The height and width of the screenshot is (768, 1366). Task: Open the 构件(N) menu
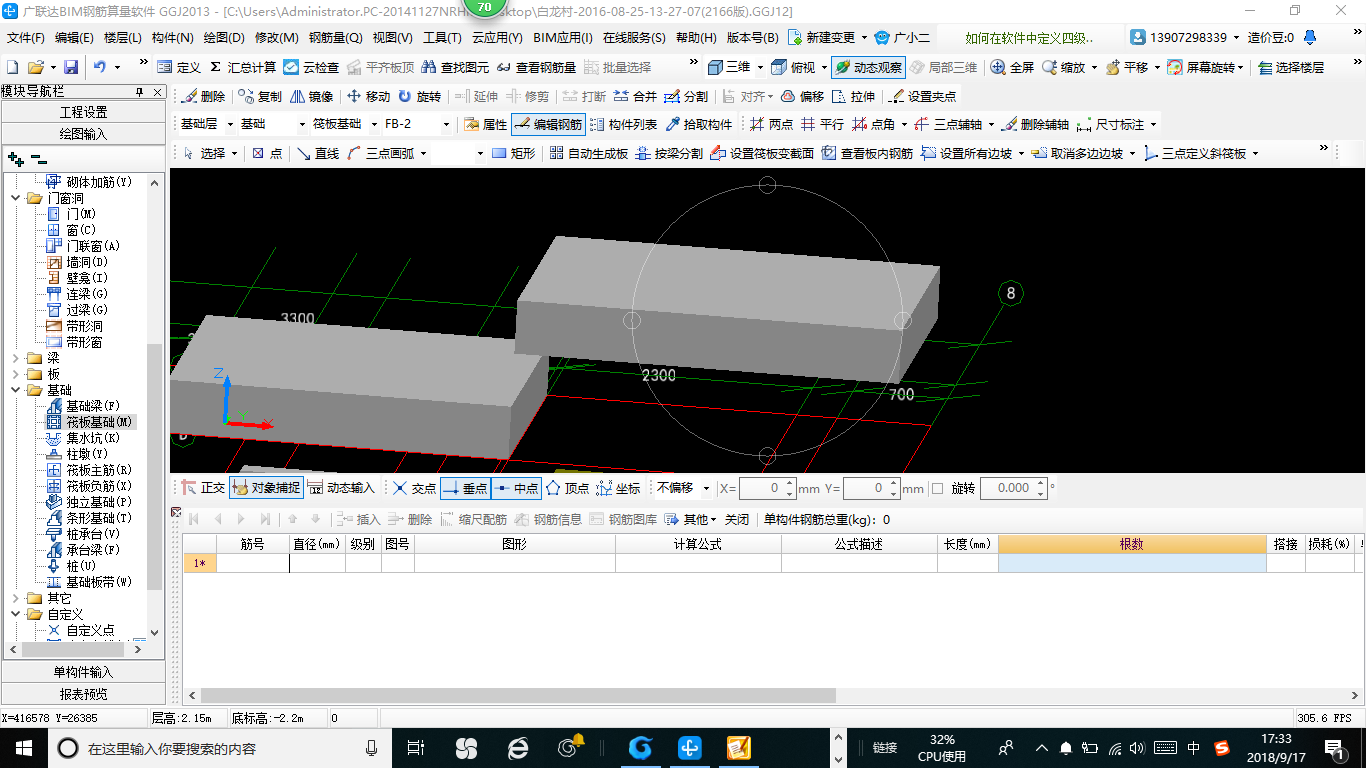point(172,38)
